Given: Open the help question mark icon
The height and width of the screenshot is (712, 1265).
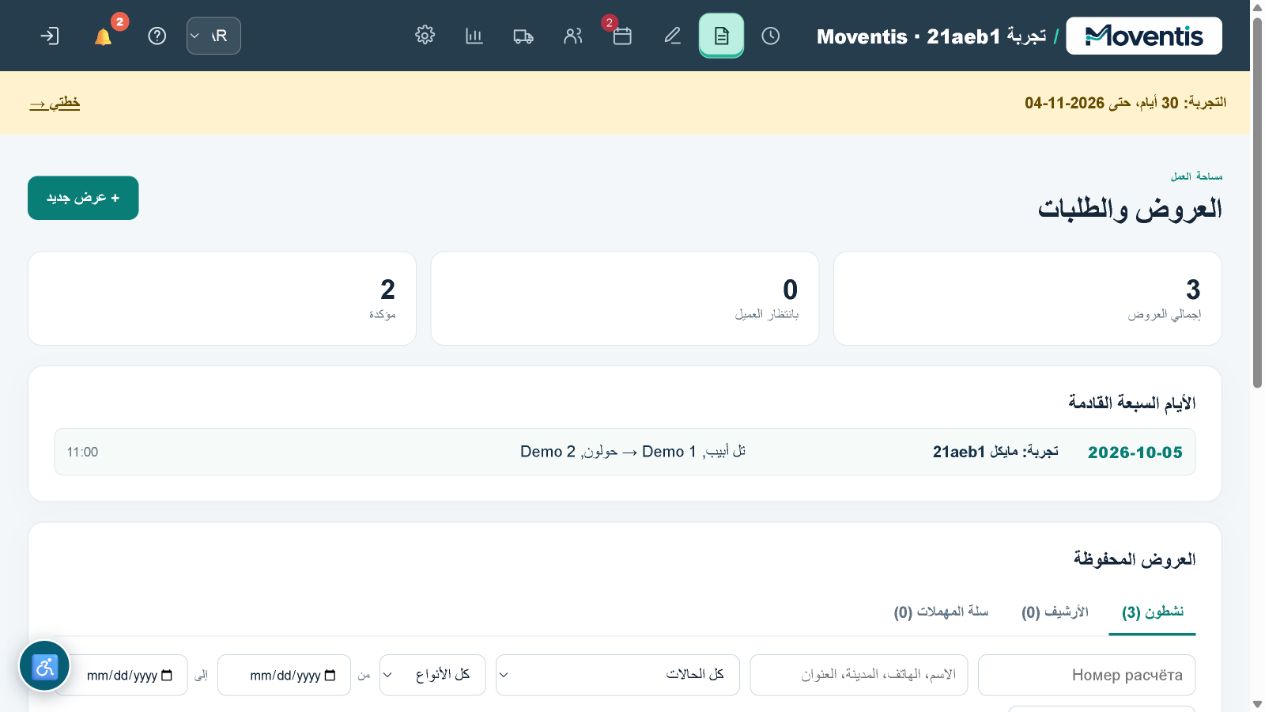Looking at the screenshot, I should 157,36.
